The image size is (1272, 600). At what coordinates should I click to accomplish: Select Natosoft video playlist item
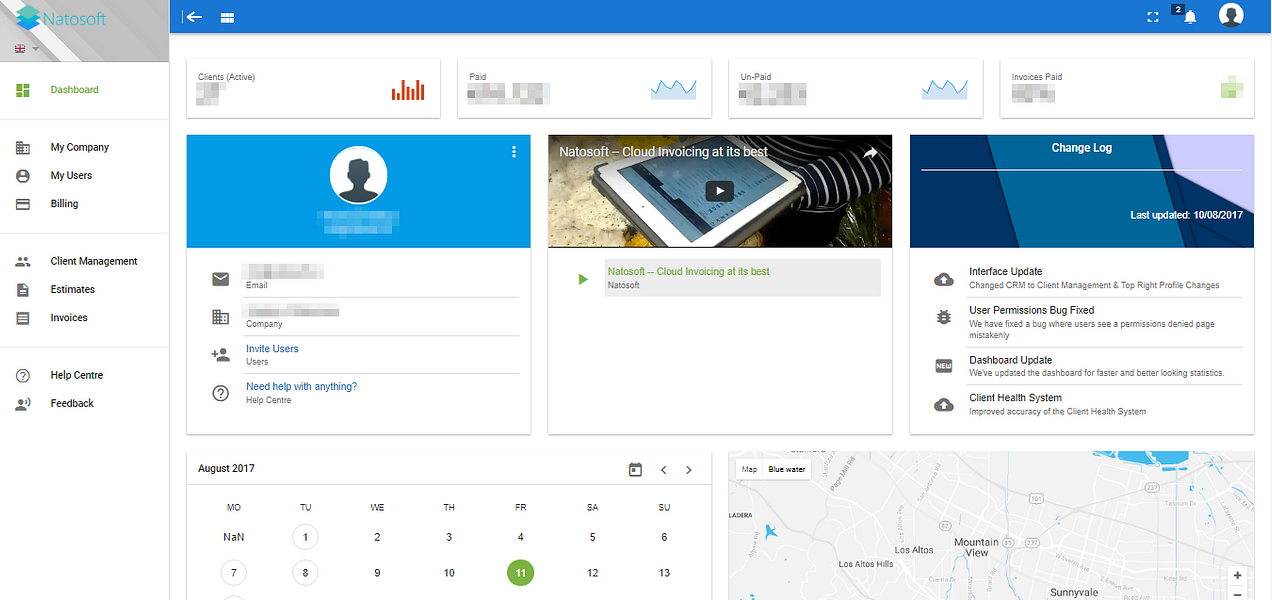[743, 278]
